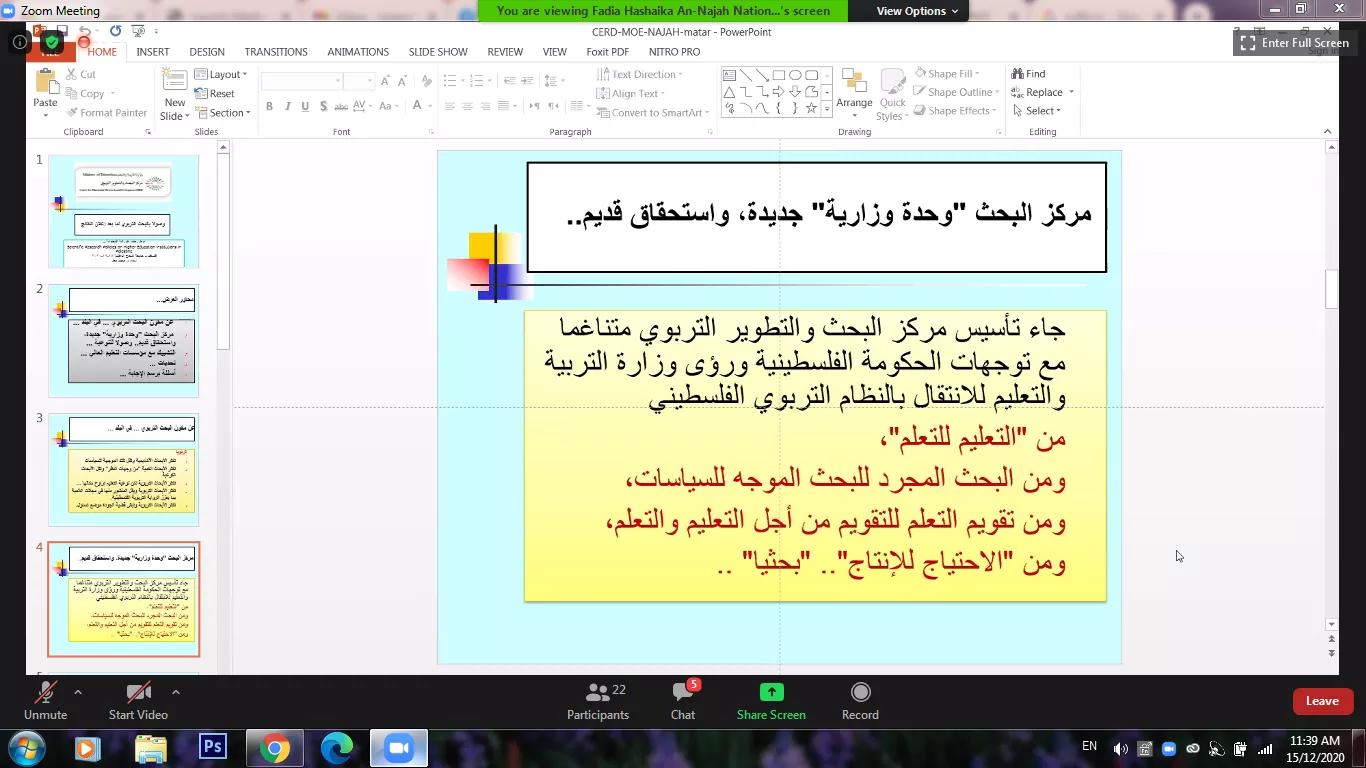This screenshot has height=768, width=1366.
Task: Switch to the DESIGN ribbon tab
Action: [207, 52]
